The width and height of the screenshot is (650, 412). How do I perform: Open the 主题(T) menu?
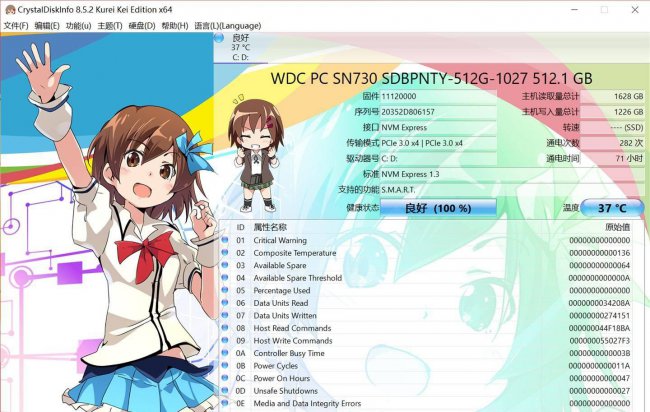point(110,26)
